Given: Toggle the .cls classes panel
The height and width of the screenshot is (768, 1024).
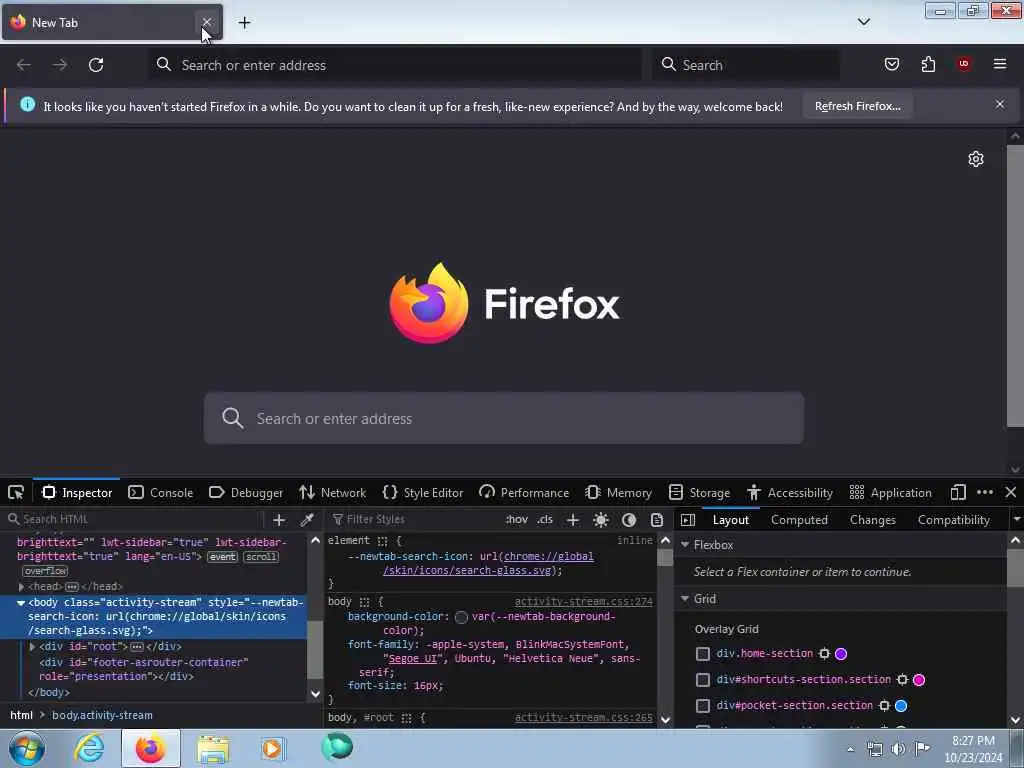Looking at the screenshot, I should (545, 520).
